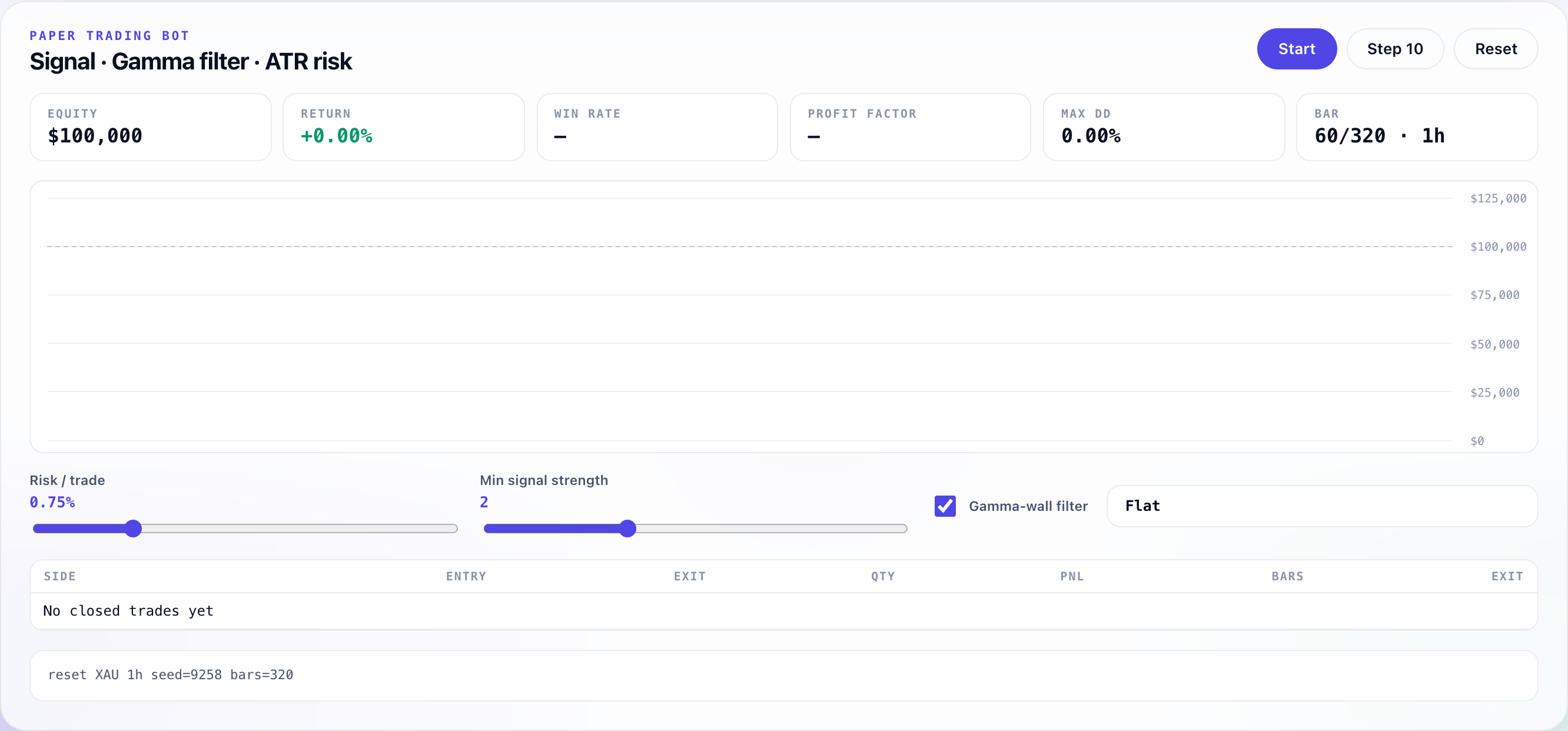
Task: Click the BARS column header
Action: tap(1287, 576)
